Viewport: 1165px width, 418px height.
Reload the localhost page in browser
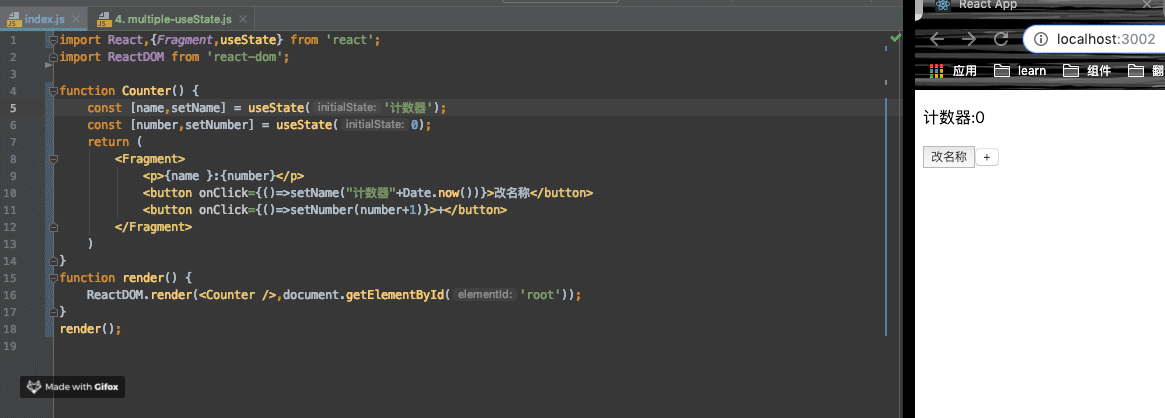pyautogui.click(x=1001, y=39)
